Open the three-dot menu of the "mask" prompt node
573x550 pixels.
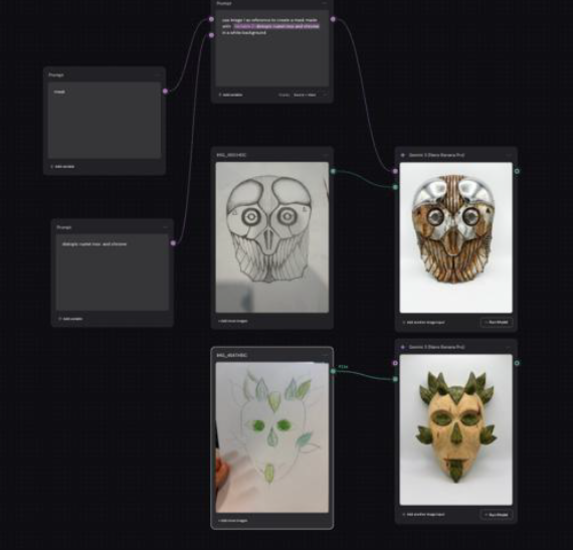coord(158,75)
